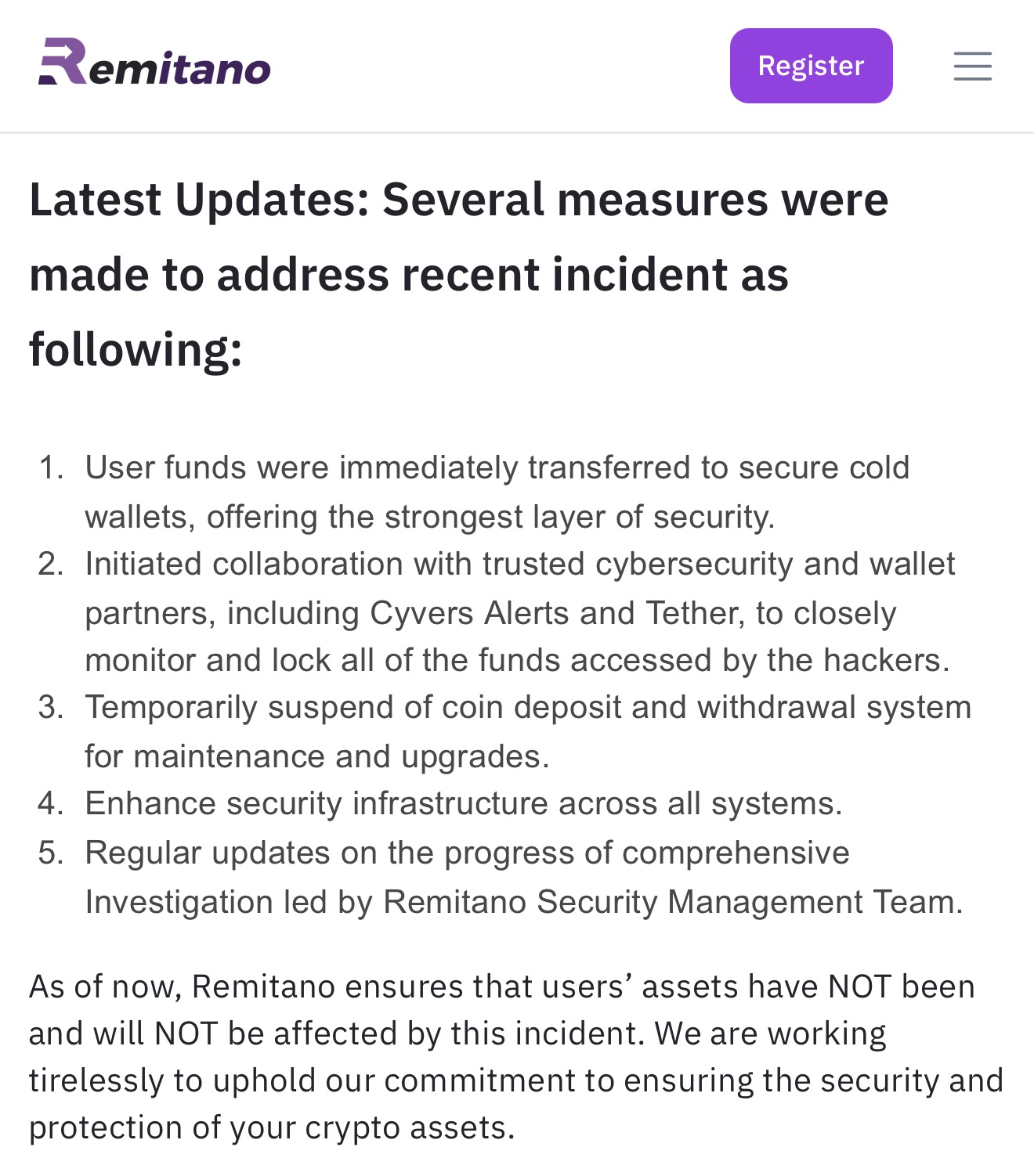Viewport: 1034px width, 1176px height.
Task: Click the closing paragraph starting "As of now"
Action: pyautogui.click(x=515, y=1056)
